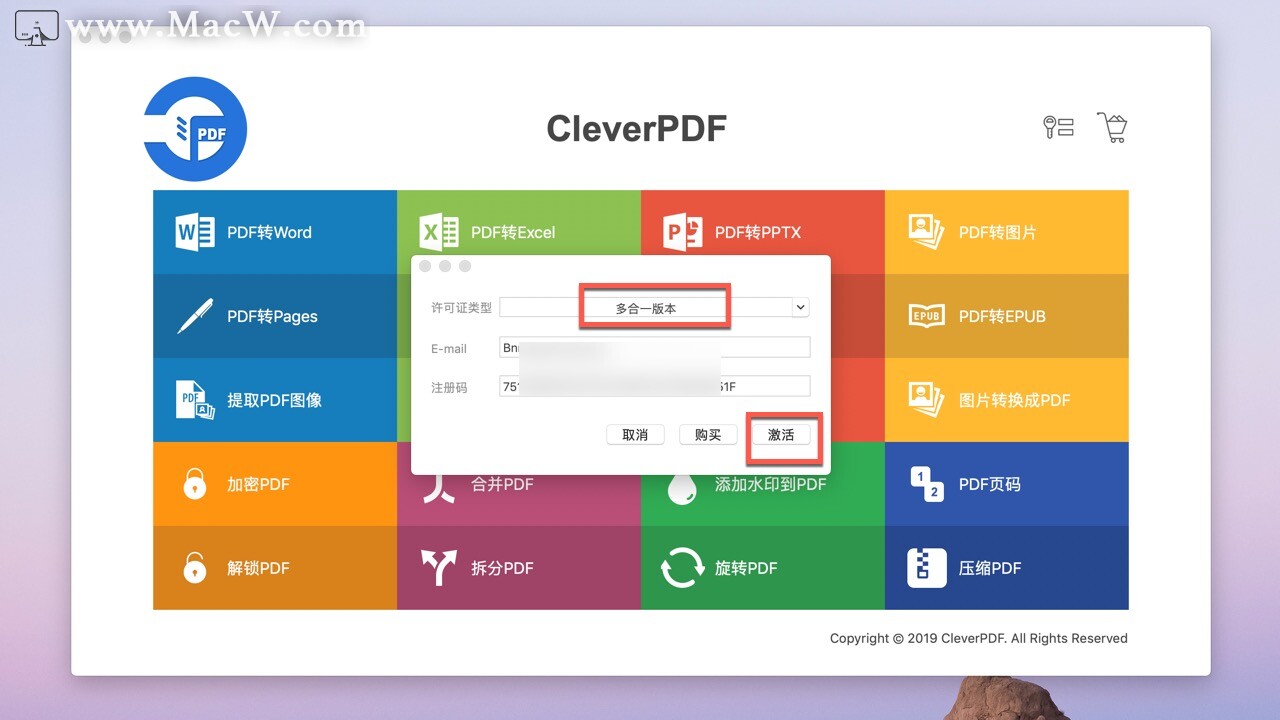Screen dimensions: 1280x720
Task: Click the CleverPDF title heading
Action: tap(636, 128)
